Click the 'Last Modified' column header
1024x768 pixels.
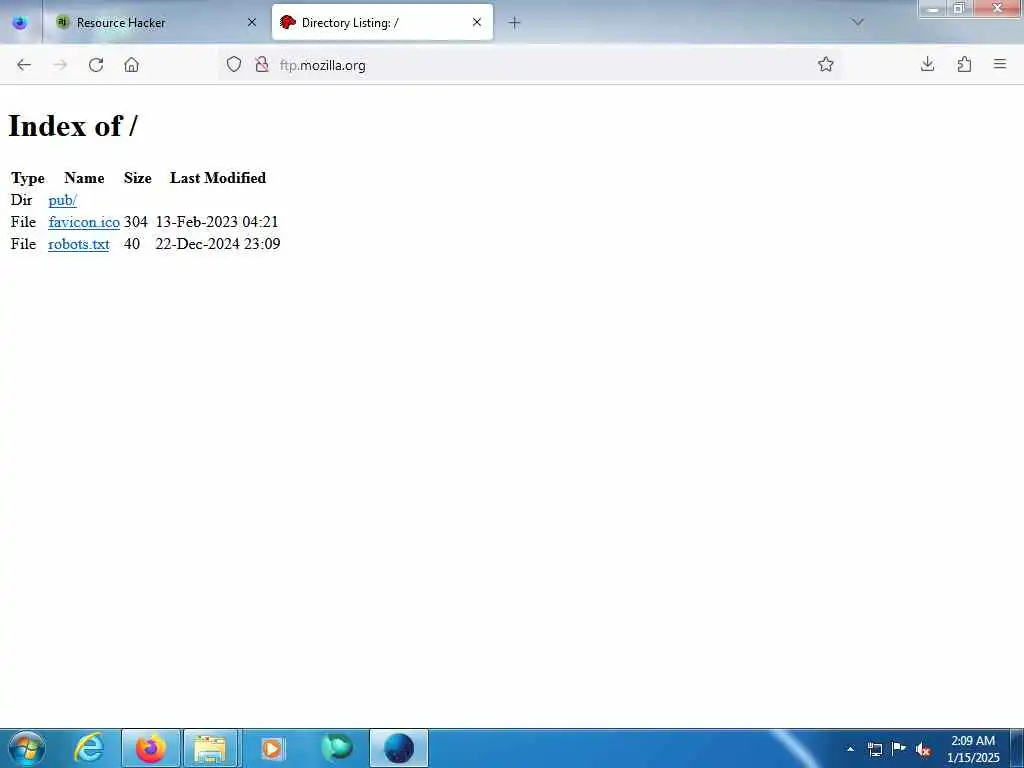point(217,178)
